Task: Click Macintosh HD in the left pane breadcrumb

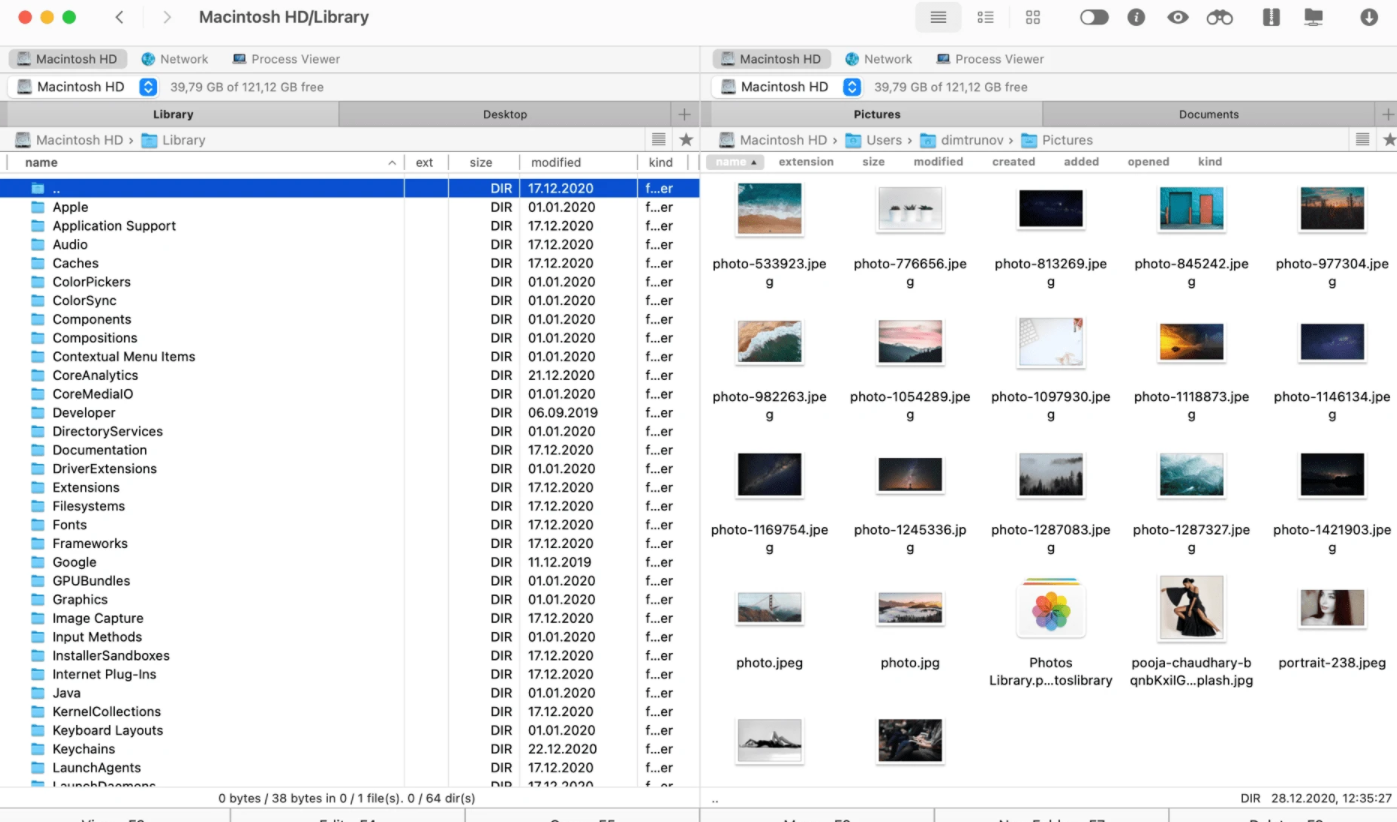Action: click(70, 140)
